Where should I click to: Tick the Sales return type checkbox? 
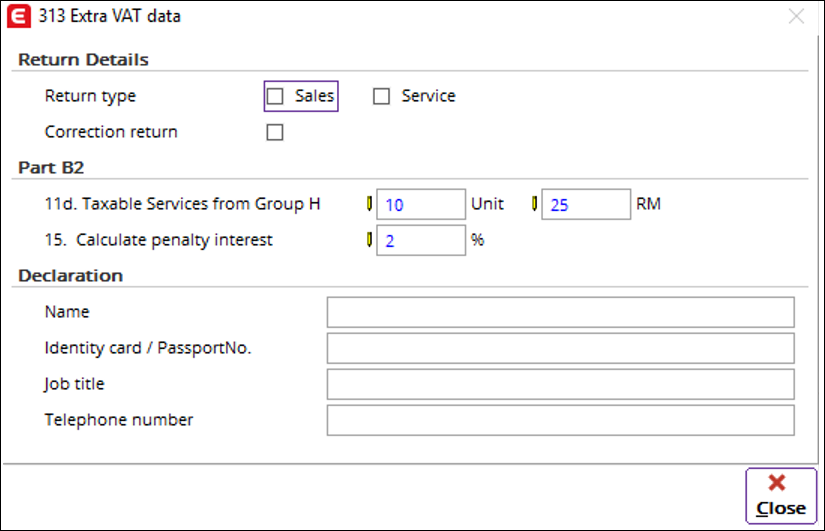275,97
